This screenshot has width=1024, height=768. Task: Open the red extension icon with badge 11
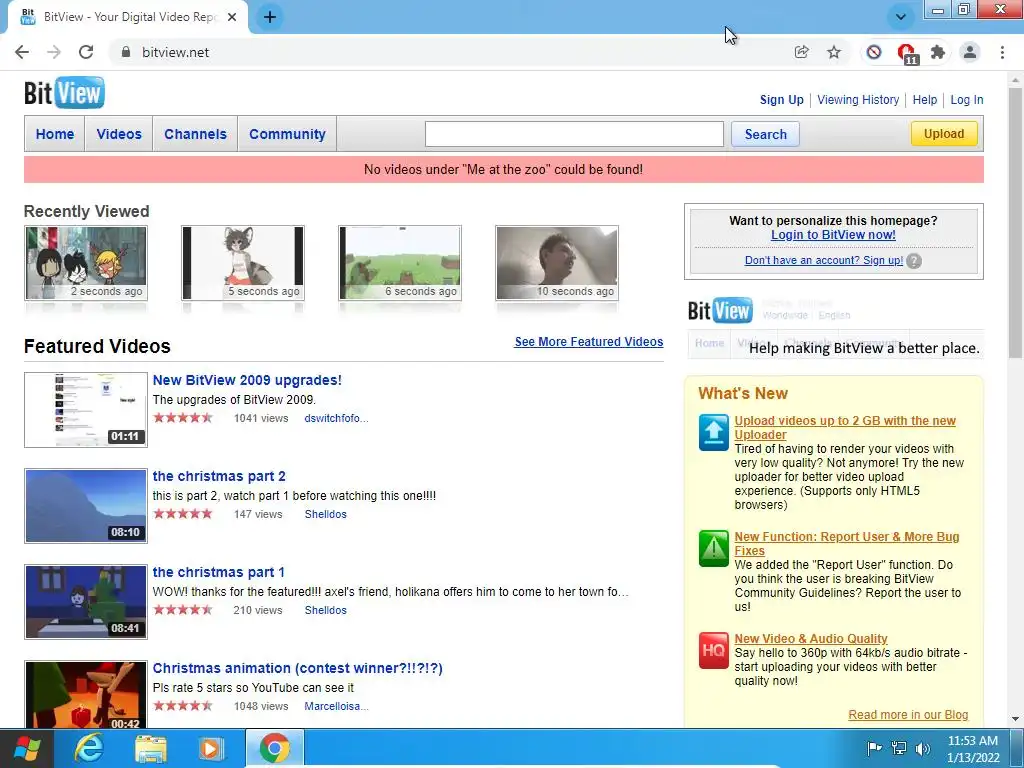(906, 53)
